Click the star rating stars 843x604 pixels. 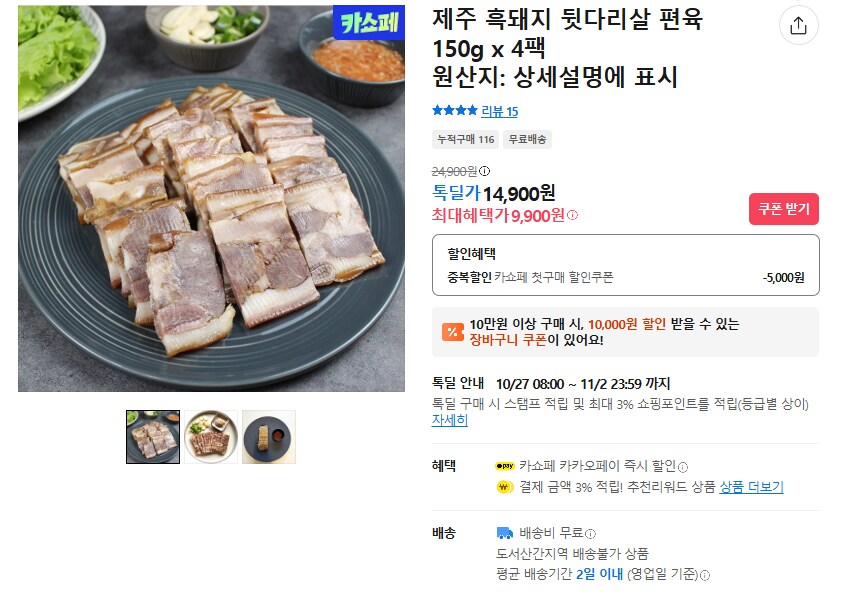point(453,110)
